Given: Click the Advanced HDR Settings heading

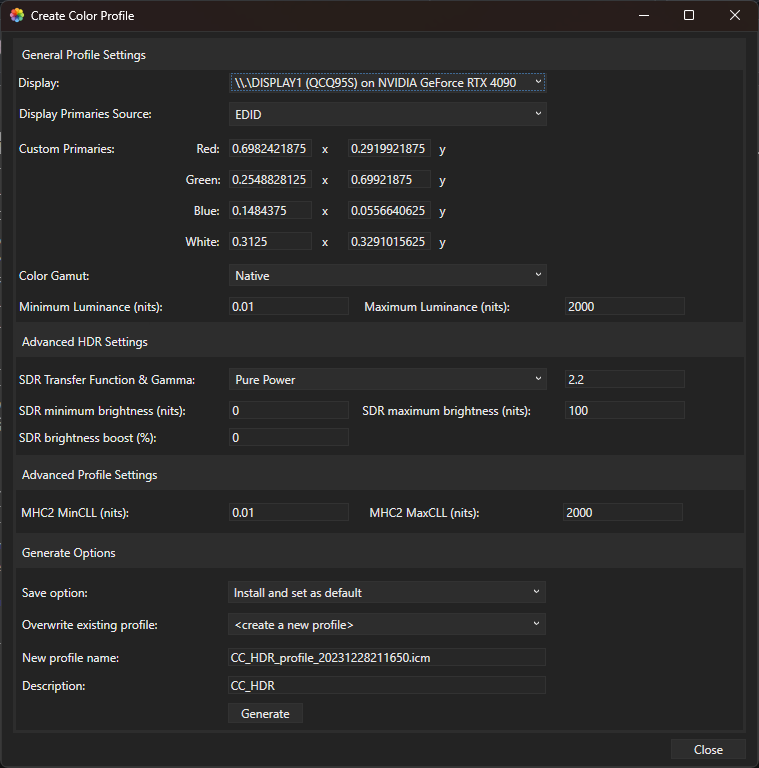Looking at the screenshot, I should (85, 342).
